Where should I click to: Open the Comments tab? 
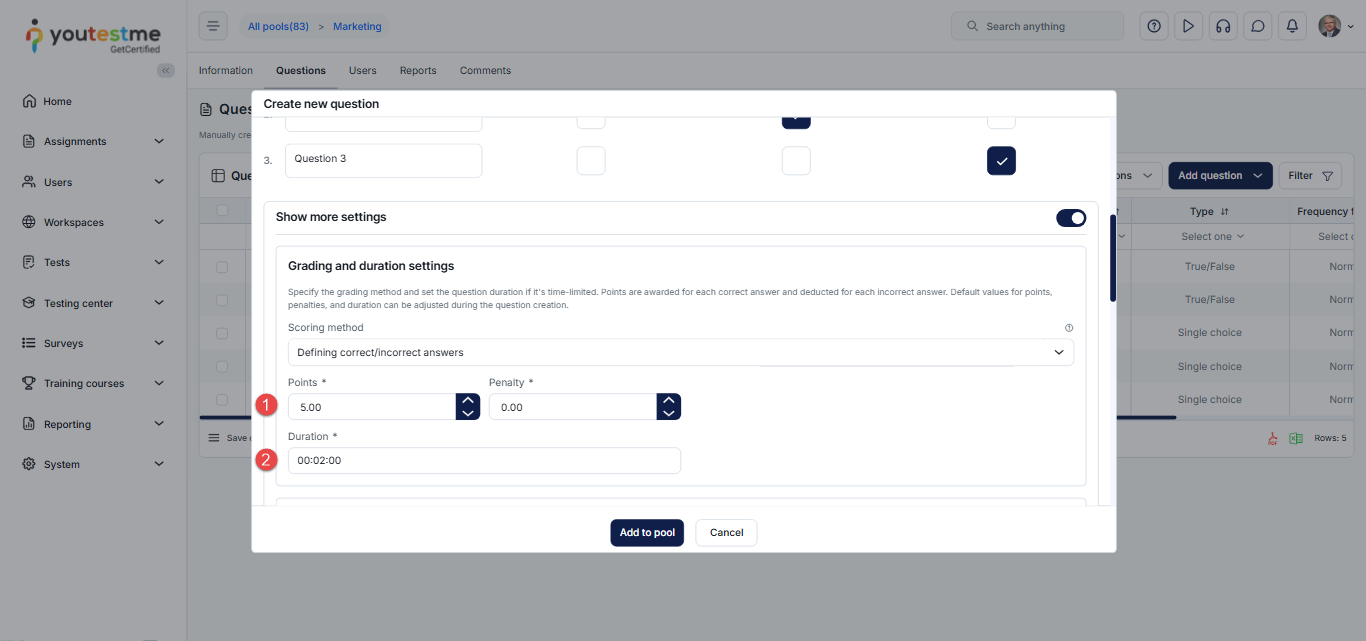click(485, 71)
